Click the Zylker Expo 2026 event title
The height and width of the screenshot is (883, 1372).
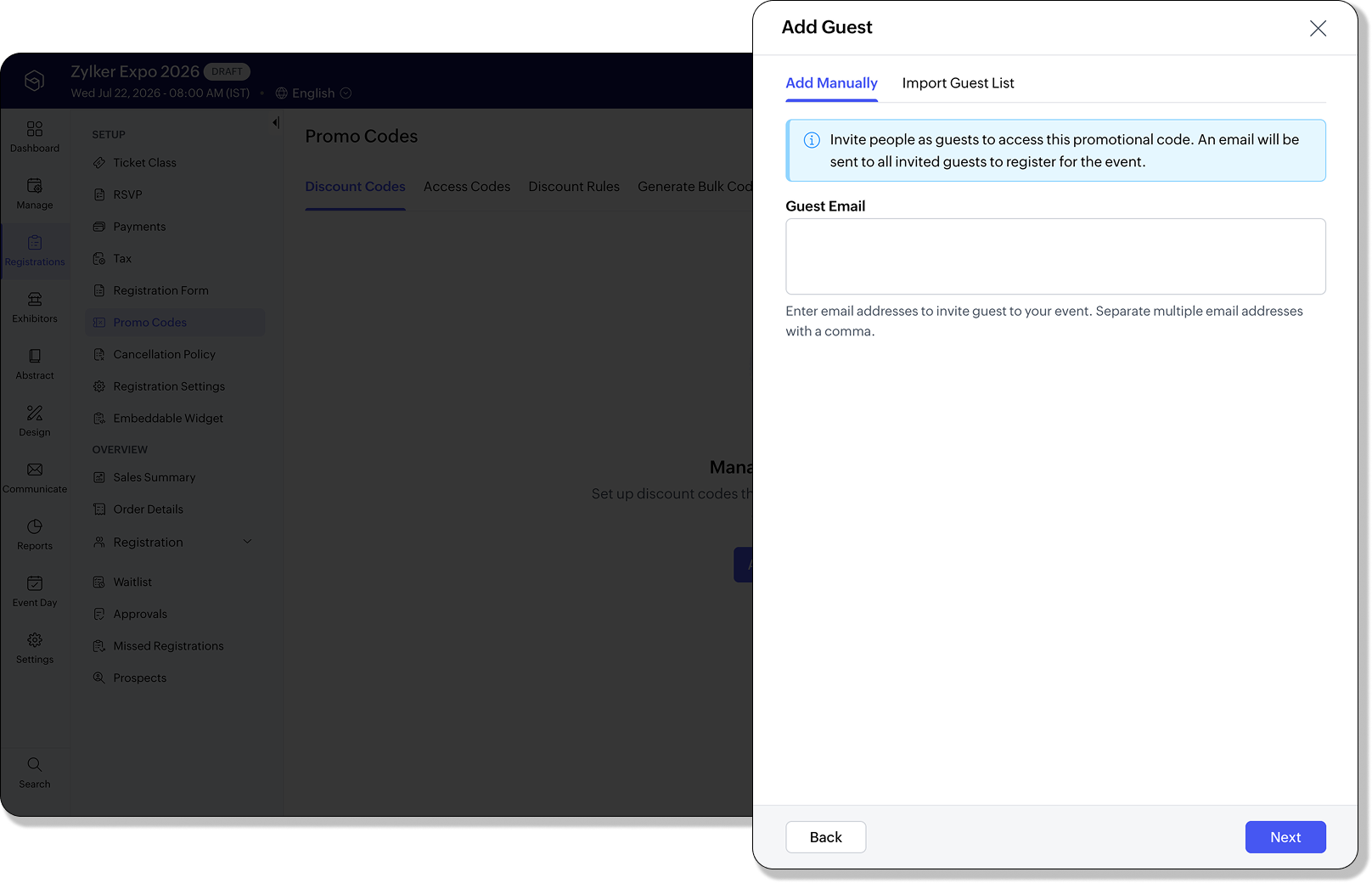pos(135,71)
